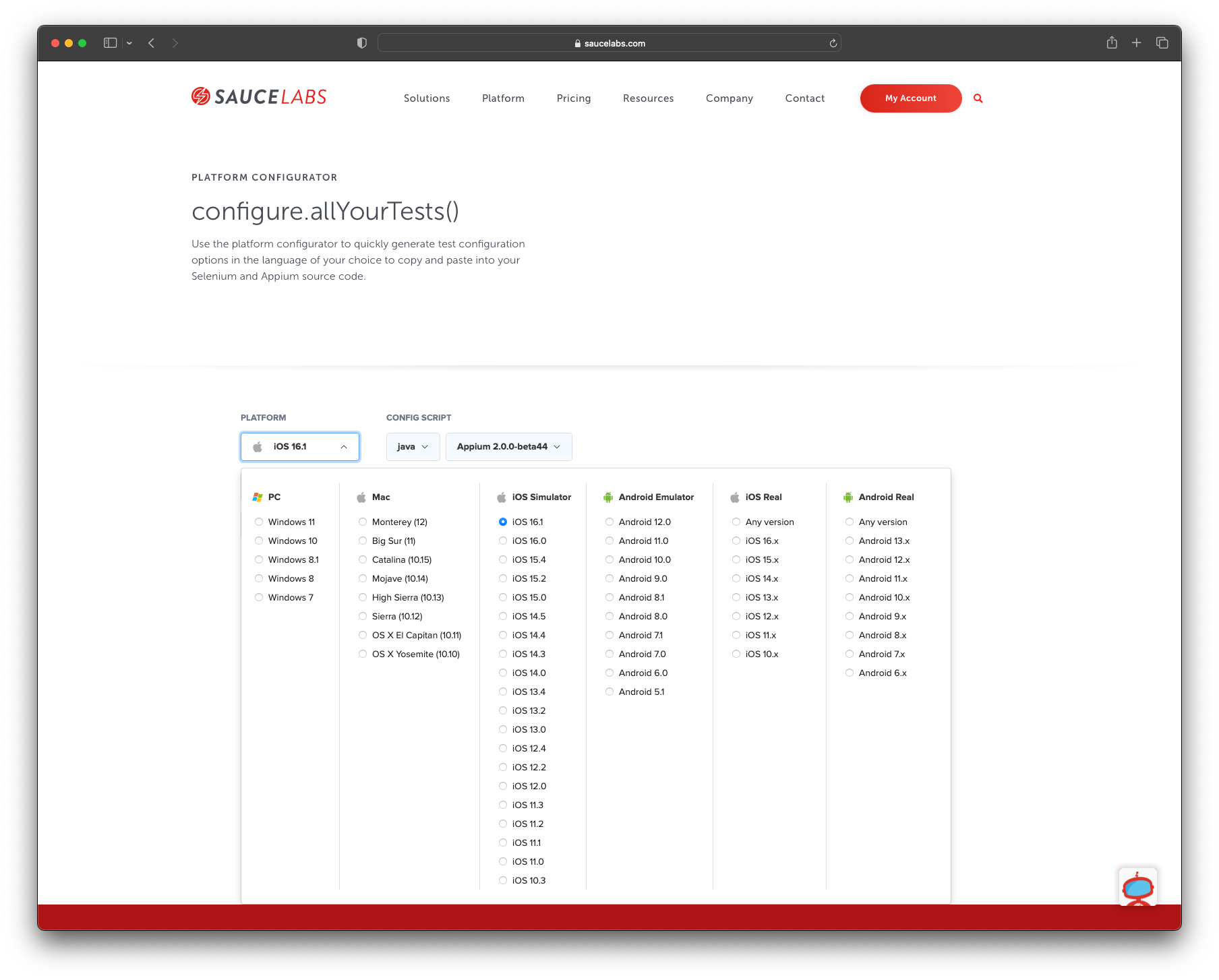Click the Apple logo beside iOS Real
This screenshot has width=1219, height=980.
[x=735, y=497]
